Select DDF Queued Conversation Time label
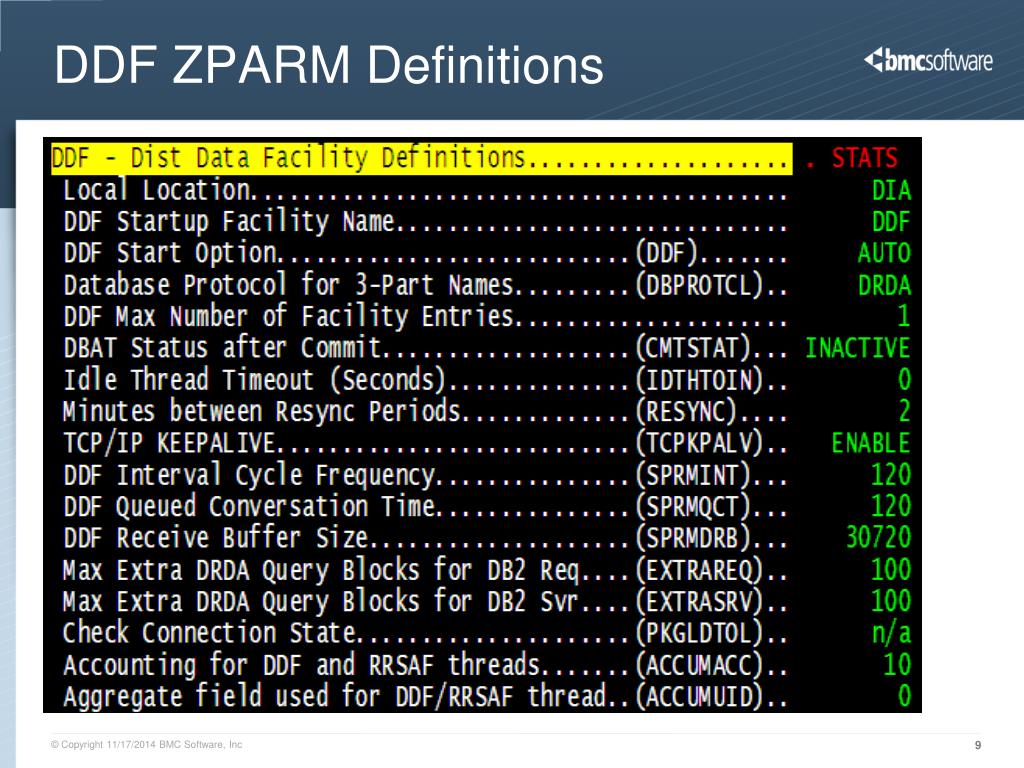 249,506
